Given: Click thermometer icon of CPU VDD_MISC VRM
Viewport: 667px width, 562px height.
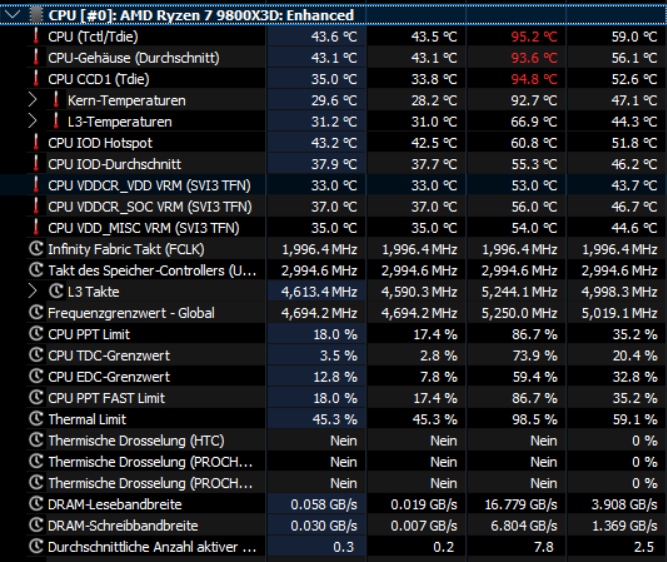Looking at the screenshot, I should pos(36,228).
